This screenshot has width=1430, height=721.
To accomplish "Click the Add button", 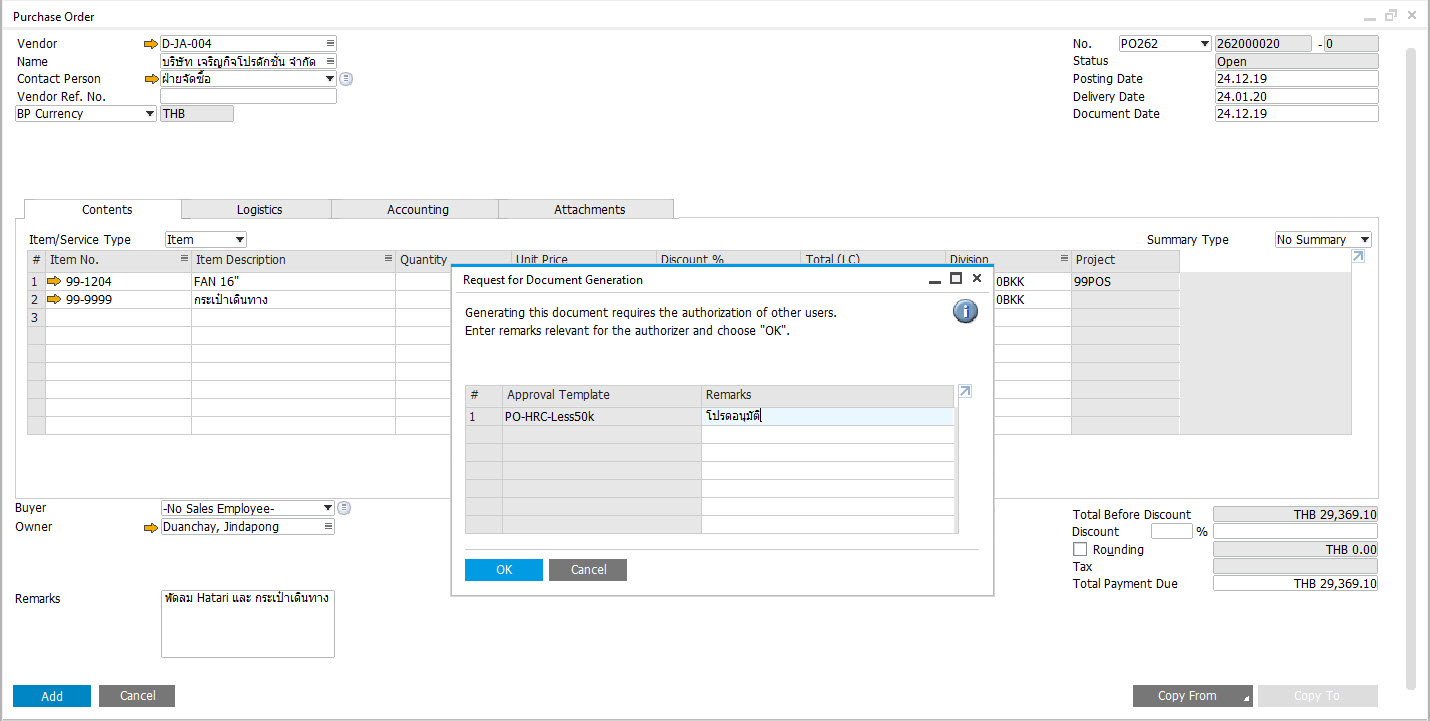I will (52, 696).
